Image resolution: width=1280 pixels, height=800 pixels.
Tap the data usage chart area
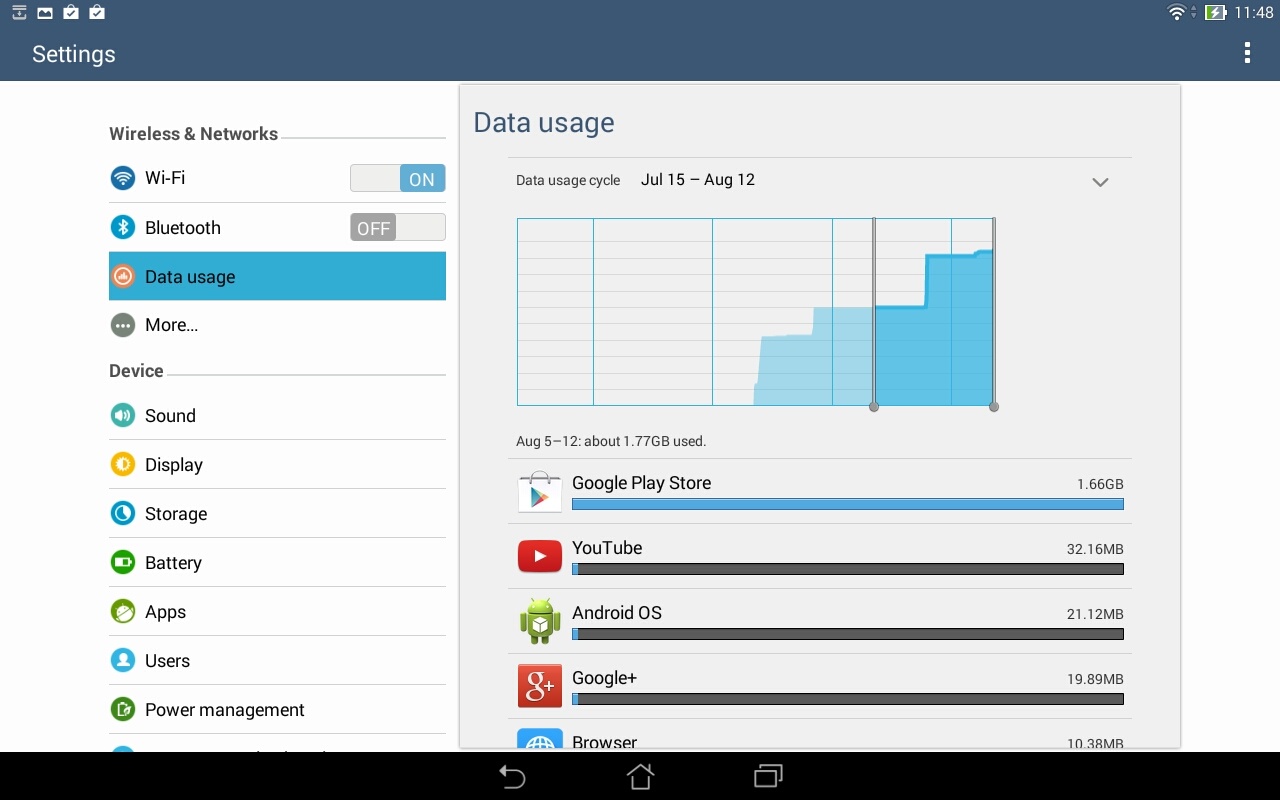(755, 312)
